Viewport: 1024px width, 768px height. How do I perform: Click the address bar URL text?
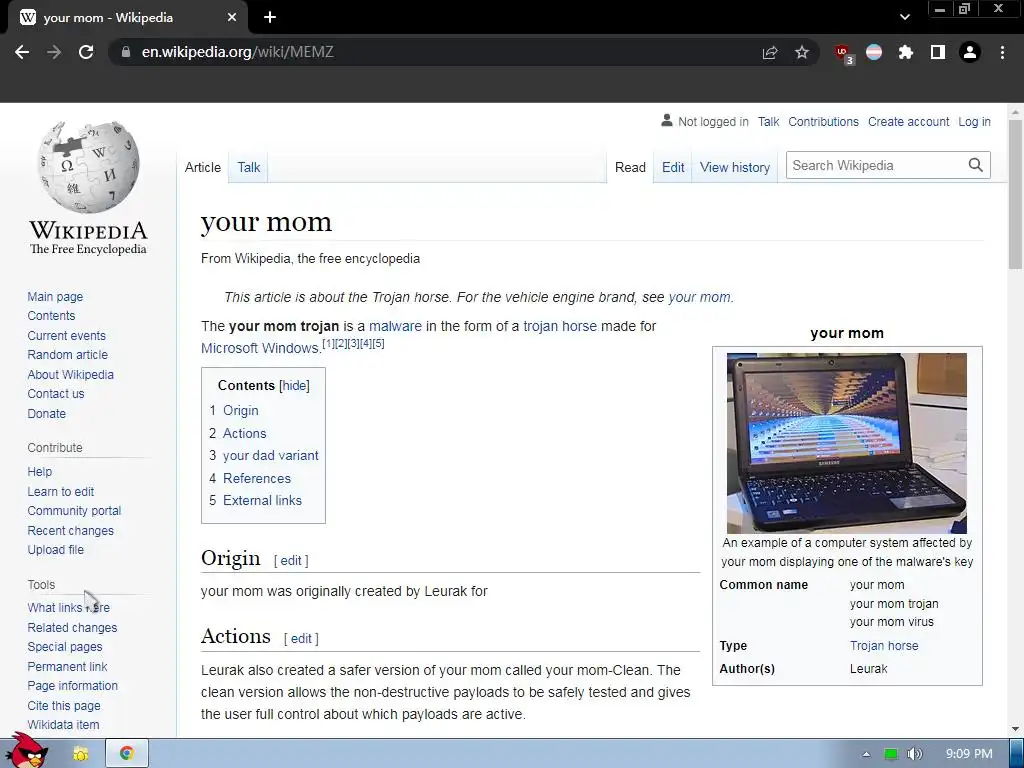point(238,52)
